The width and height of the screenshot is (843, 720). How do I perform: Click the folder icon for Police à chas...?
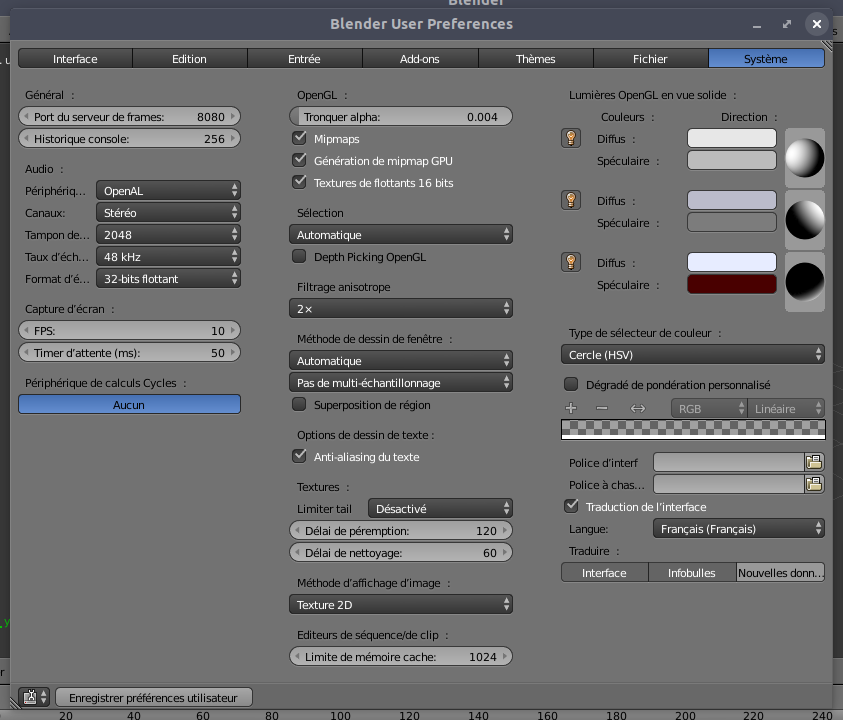click(x=814, y=484)
